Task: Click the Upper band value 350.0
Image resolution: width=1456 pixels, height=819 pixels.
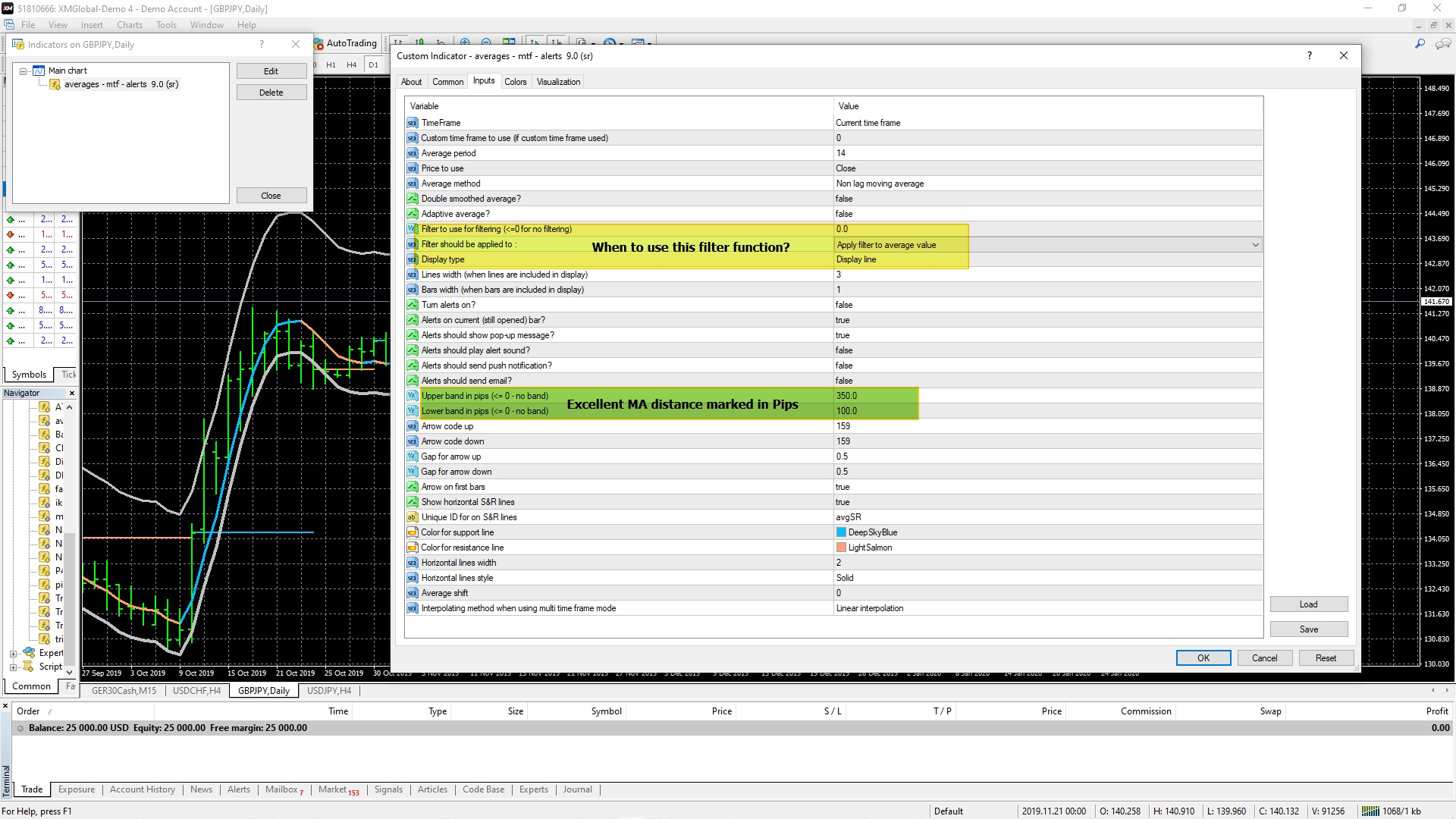Action: pyautogui.click(x=846, y=396)
